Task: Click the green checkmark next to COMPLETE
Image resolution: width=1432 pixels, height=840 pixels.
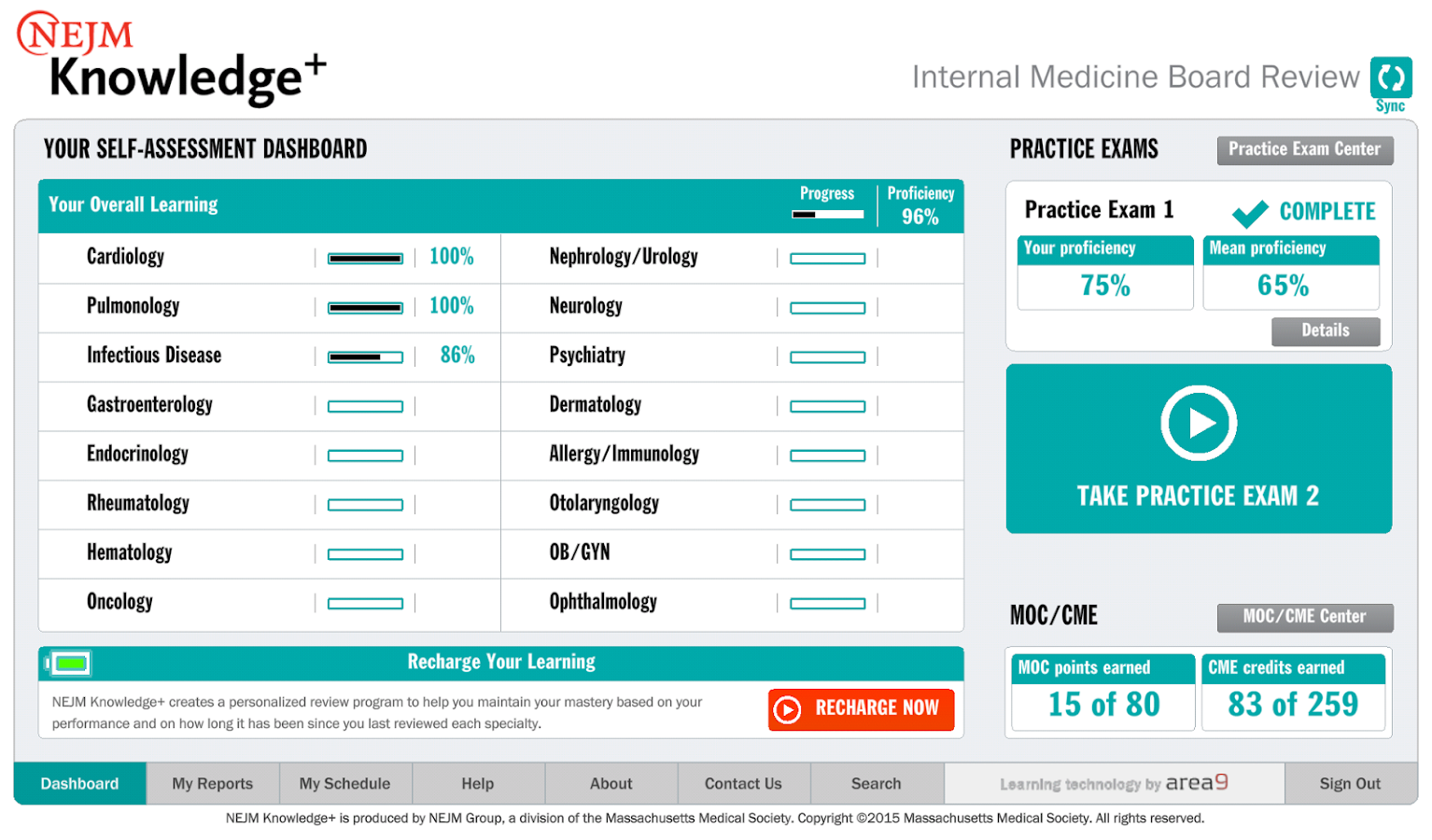Action: pyautogui.click(x=1251, y=211)
